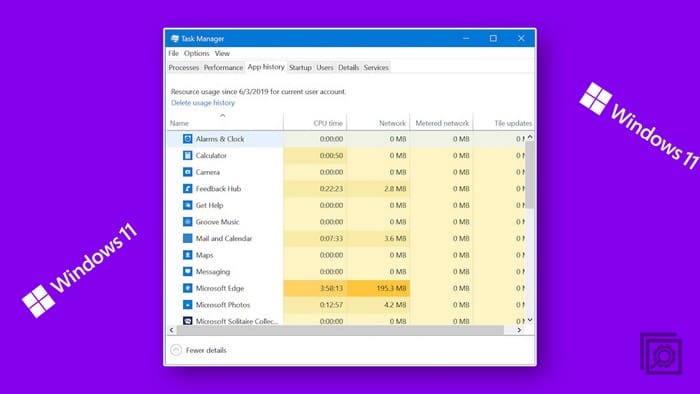This screenshot has height=394, width=700.
Task: Click the horizontal scrollbar left arrow
Action: pyautogui.click(x=171, y=330)
